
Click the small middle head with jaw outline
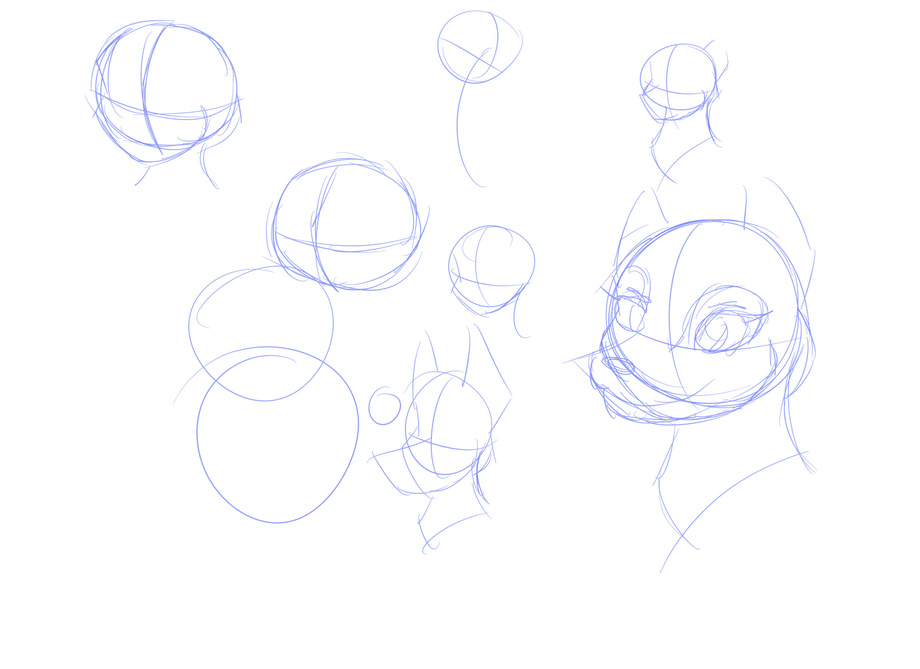pyautogui.click(x=490, y=268)
